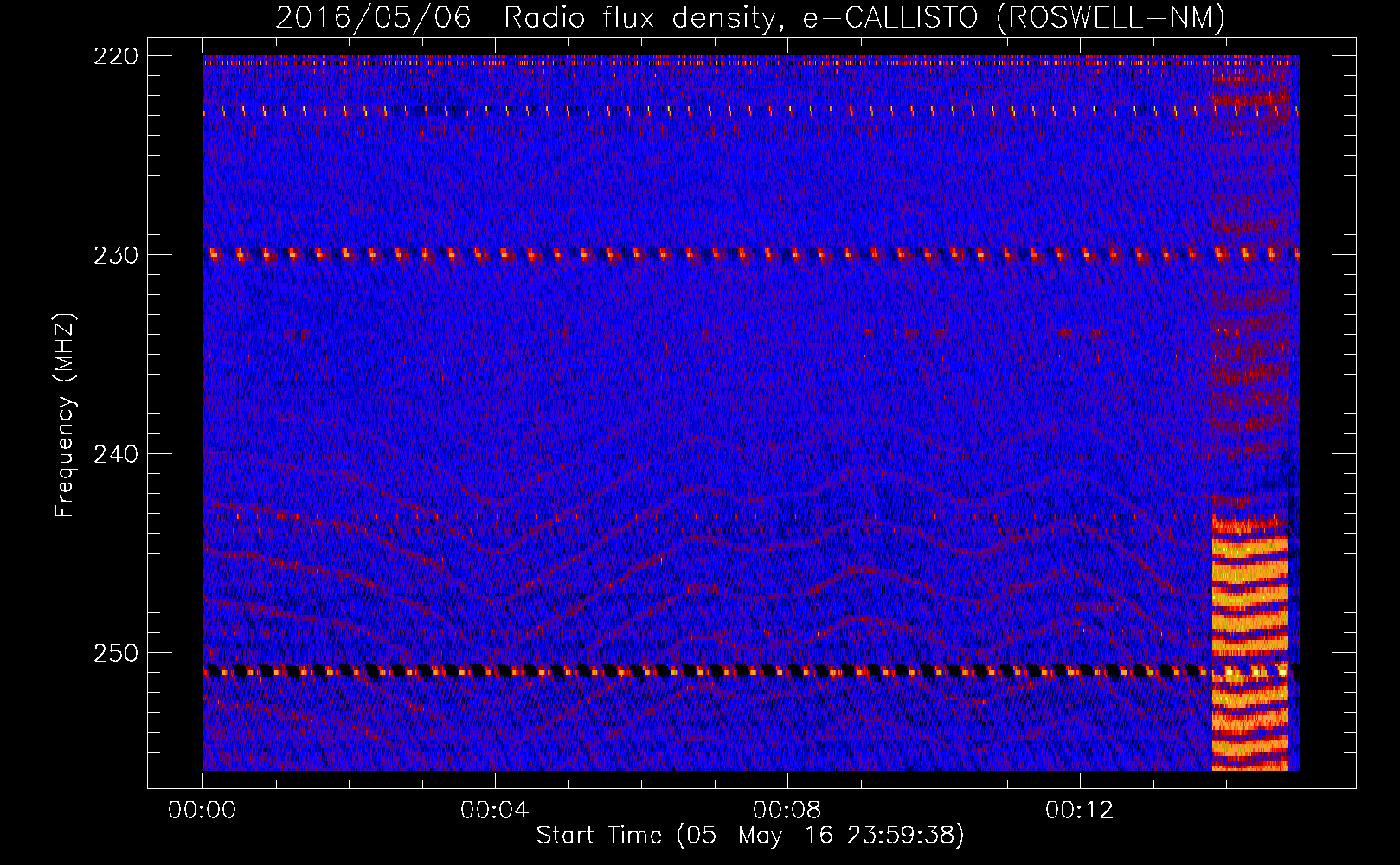Click the 230 frequency tick label

pos(115,255)
